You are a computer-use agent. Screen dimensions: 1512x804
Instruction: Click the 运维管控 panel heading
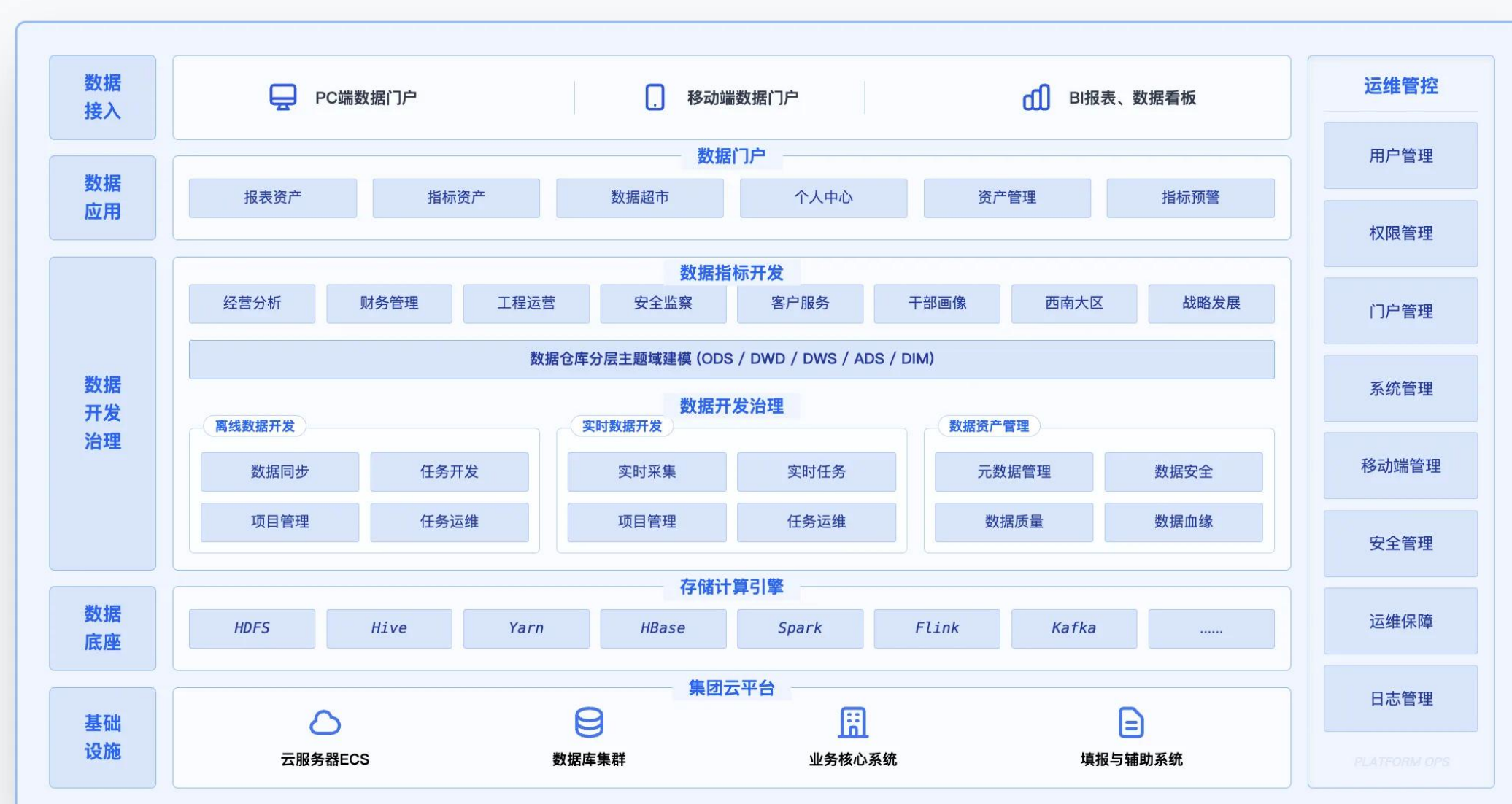(x=1400, y=86)
